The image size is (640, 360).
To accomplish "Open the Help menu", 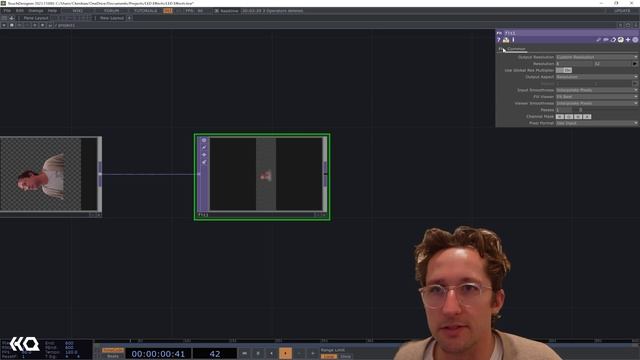I will pyautogui.click(x=52, y=11).
